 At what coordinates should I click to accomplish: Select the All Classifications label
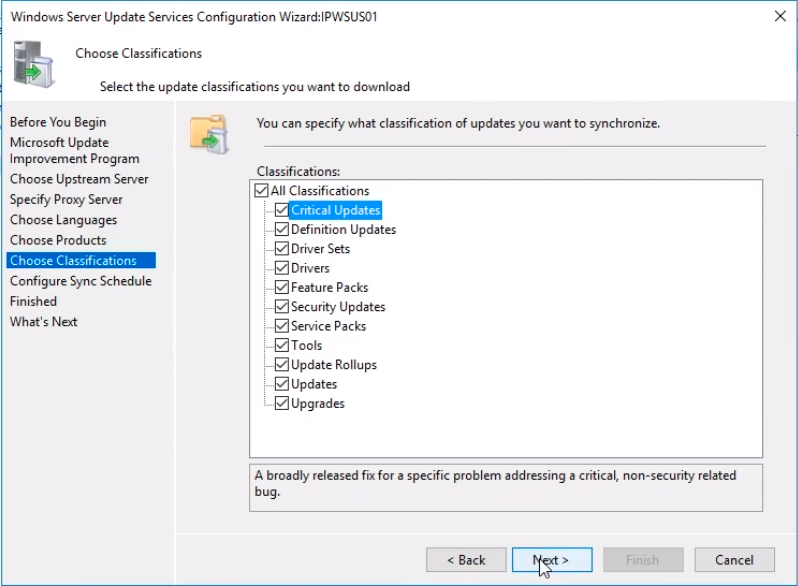(x=320, y=191)
